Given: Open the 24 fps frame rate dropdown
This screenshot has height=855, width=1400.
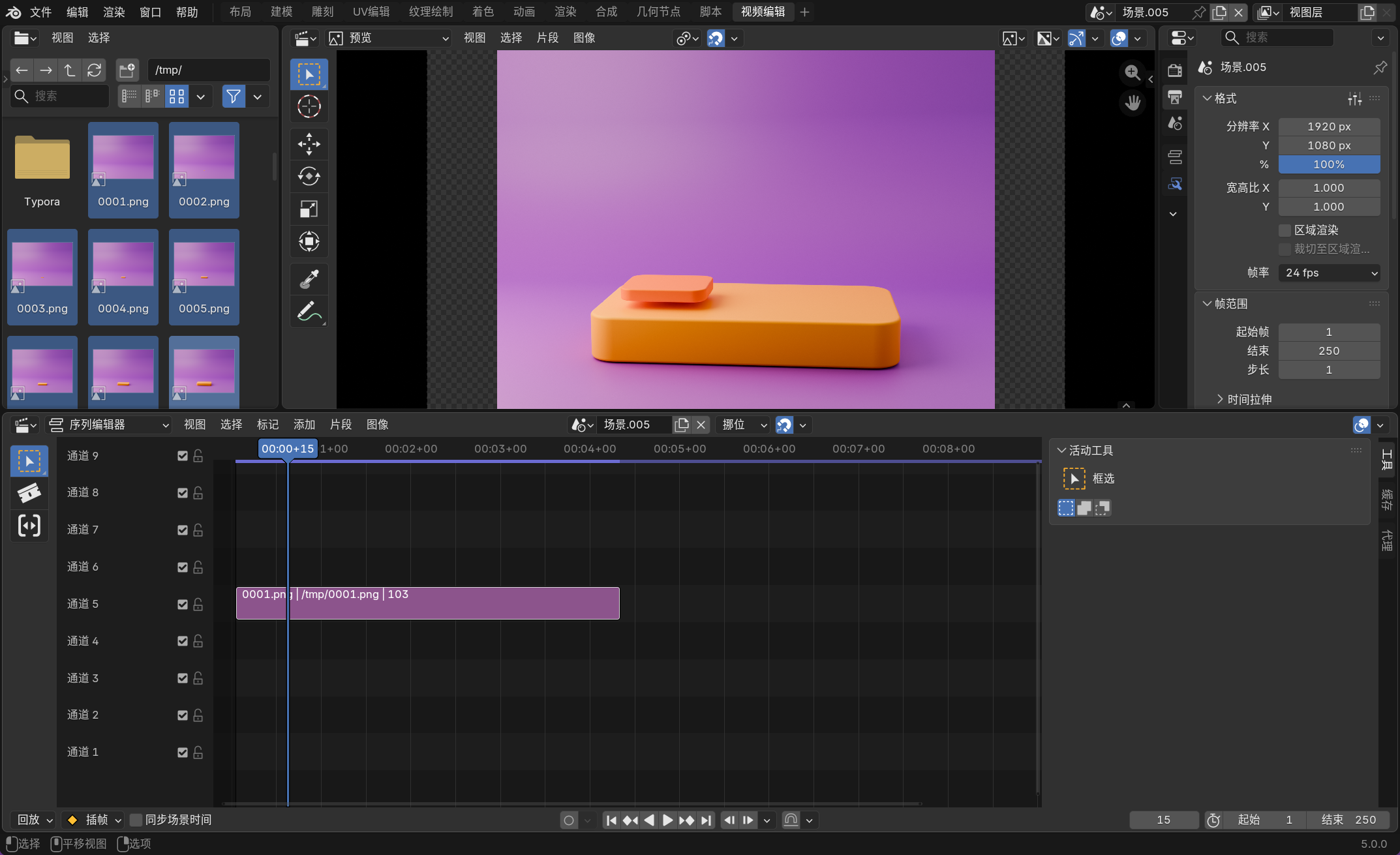Looking at the screenshot, I should point(1329,273).
